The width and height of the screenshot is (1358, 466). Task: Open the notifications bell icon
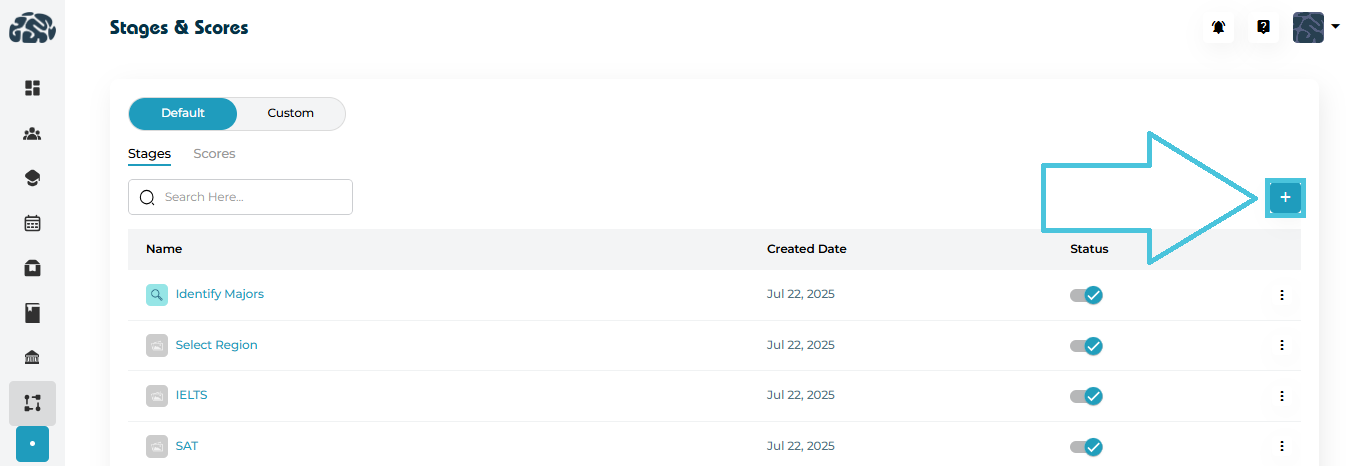pyautogui.click(x=1218, y=27)
